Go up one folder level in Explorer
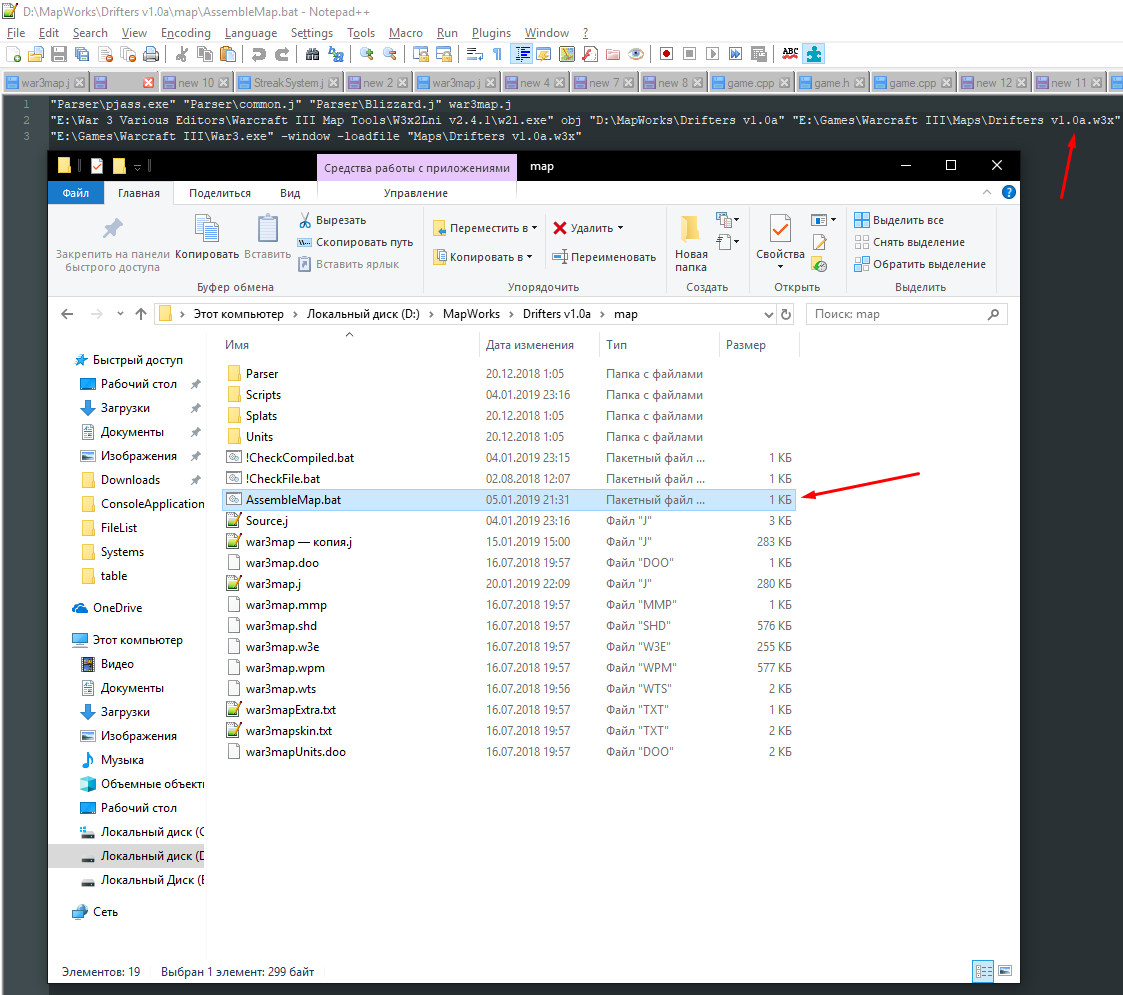This screenshot has width=1123, height=995. click(x=141, y=314)
